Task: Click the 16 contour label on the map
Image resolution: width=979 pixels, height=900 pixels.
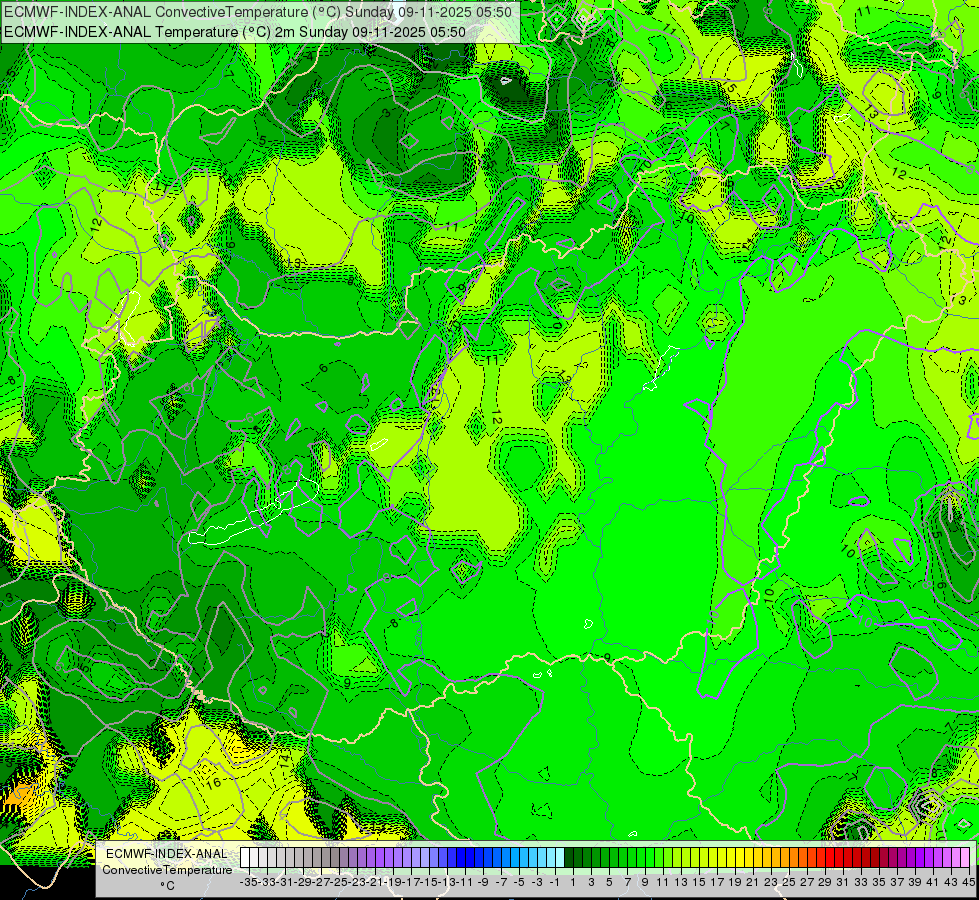Action: pos(214,782)
